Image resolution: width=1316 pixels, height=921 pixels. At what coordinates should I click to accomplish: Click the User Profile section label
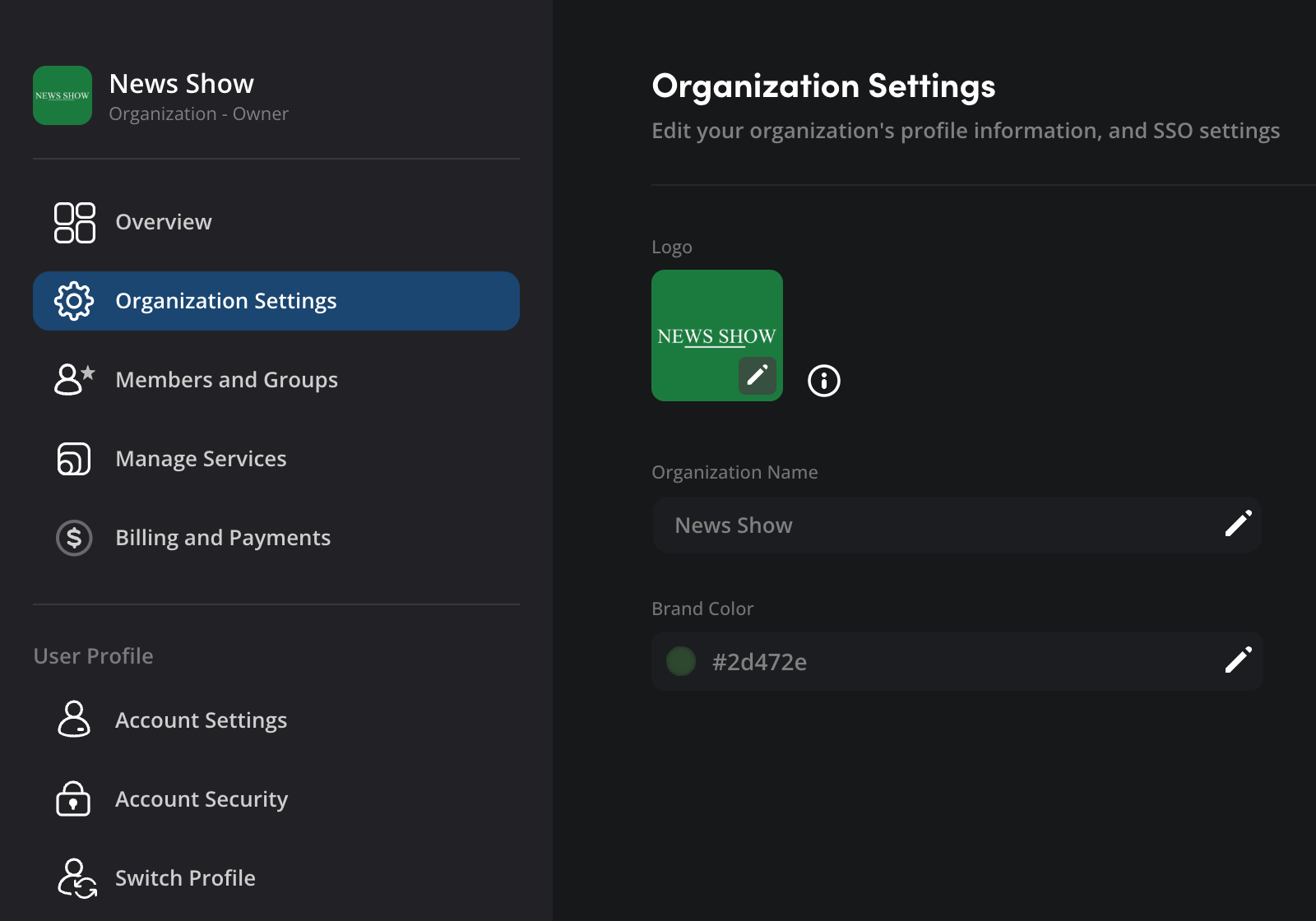(94, 656)
